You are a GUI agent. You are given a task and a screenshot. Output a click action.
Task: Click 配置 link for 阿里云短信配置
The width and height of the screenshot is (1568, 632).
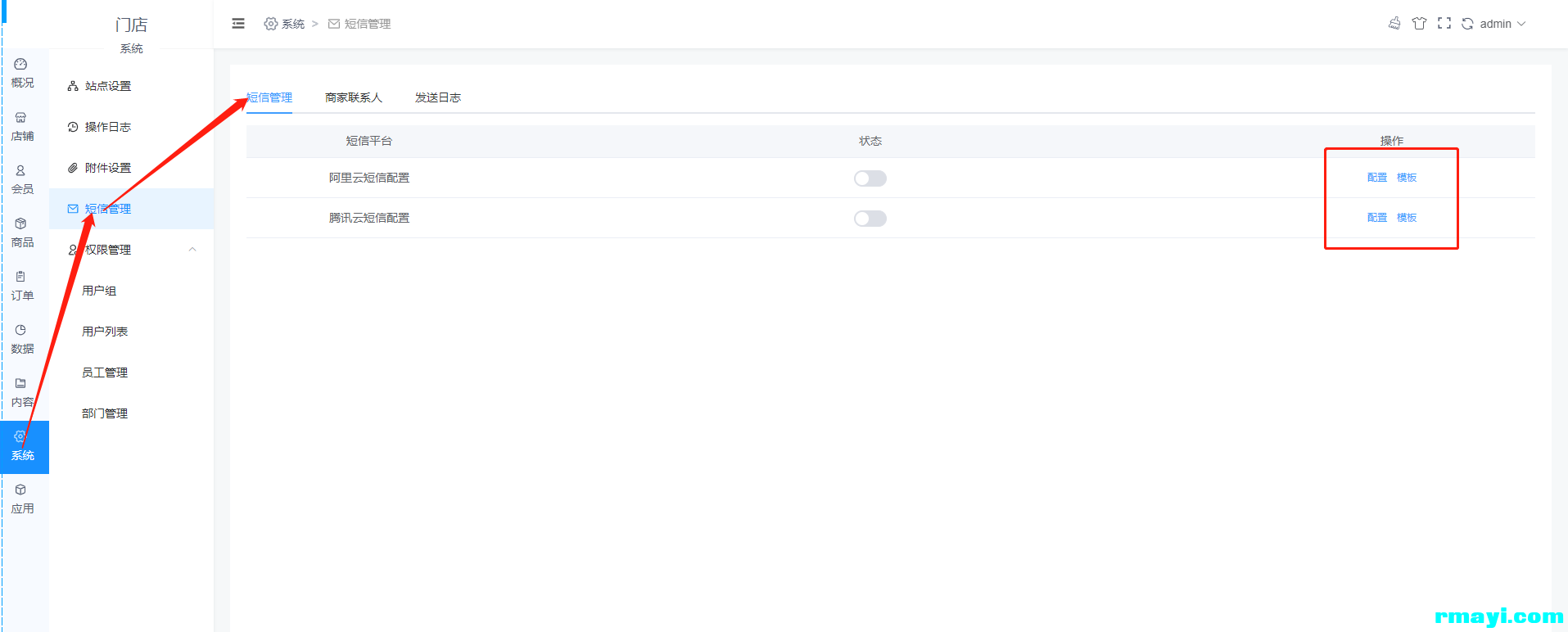[x=1377, y=178]
